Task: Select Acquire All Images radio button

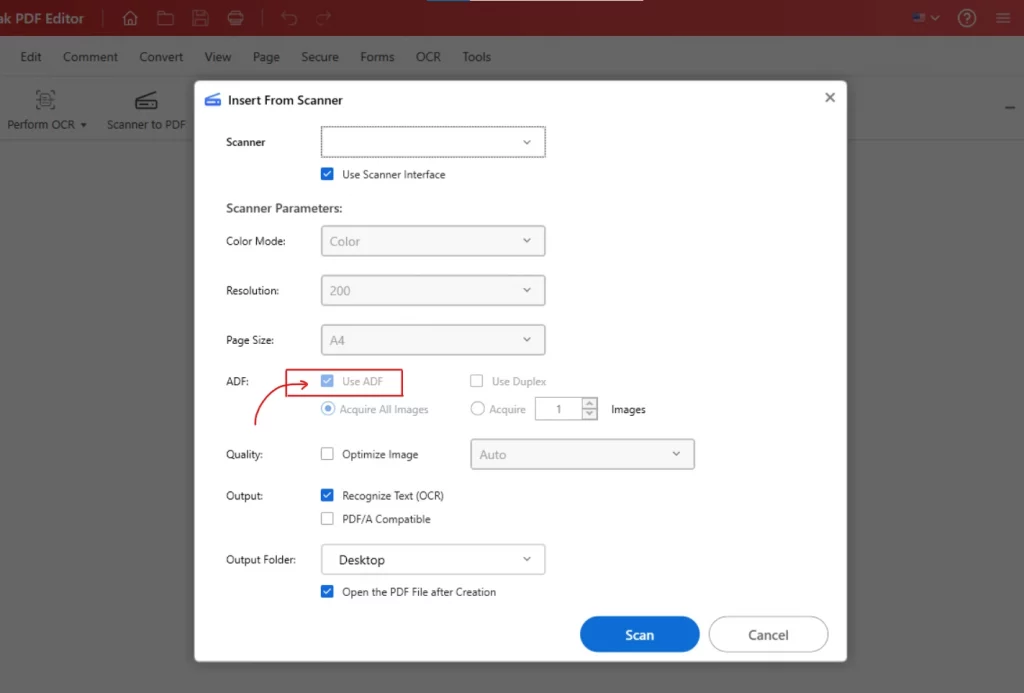Action: [328, 409]
